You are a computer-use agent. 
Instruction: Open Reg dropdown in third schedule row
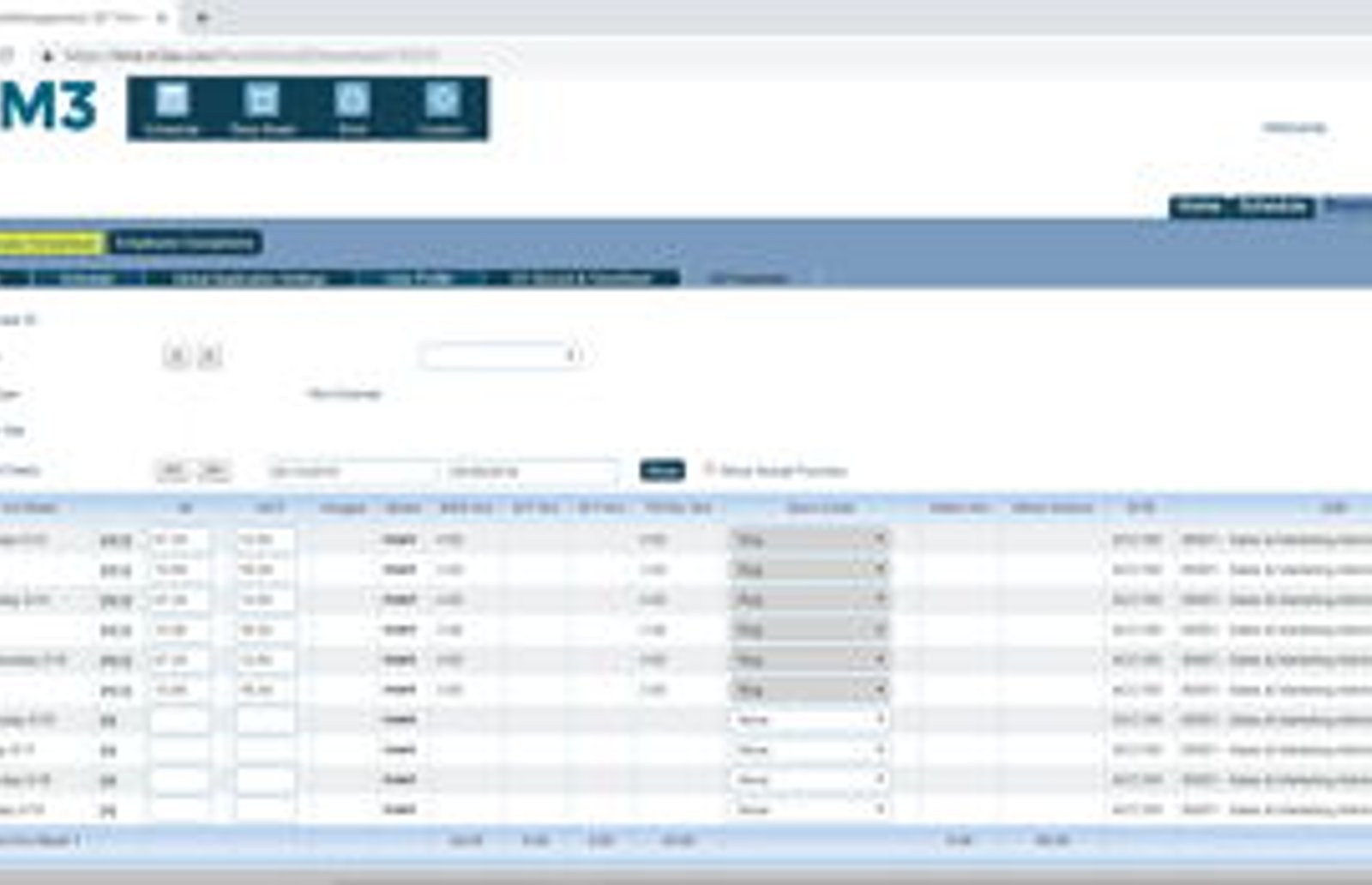pos(810,599)
